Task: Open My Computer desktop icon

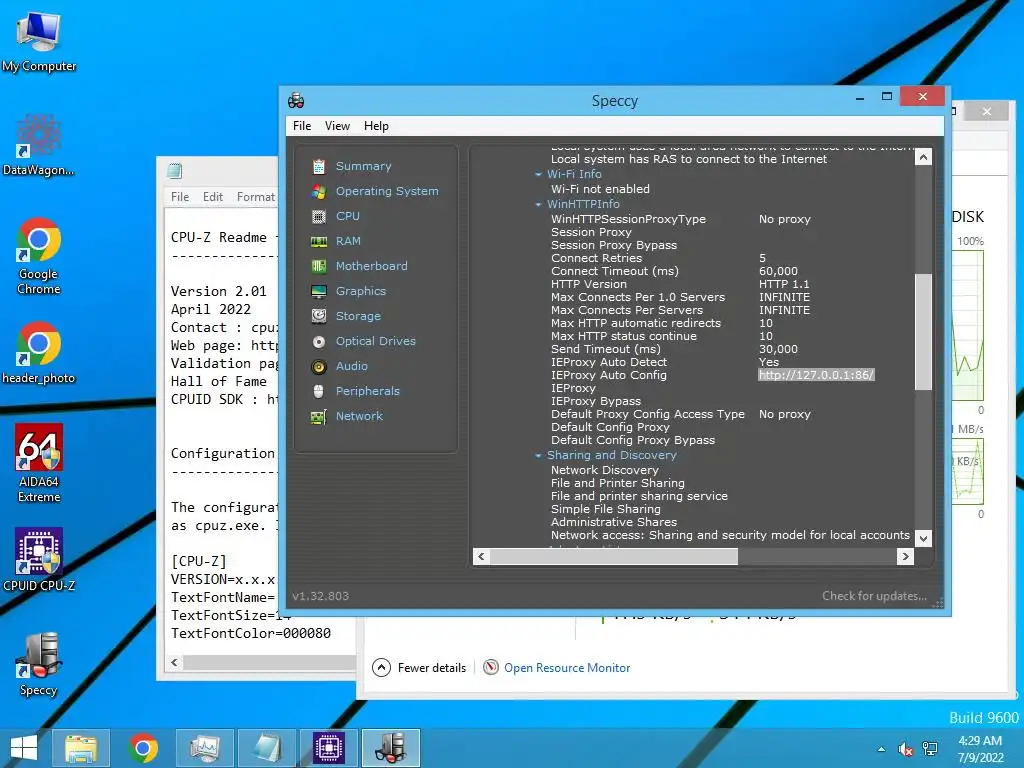Action: click(39, 42)
